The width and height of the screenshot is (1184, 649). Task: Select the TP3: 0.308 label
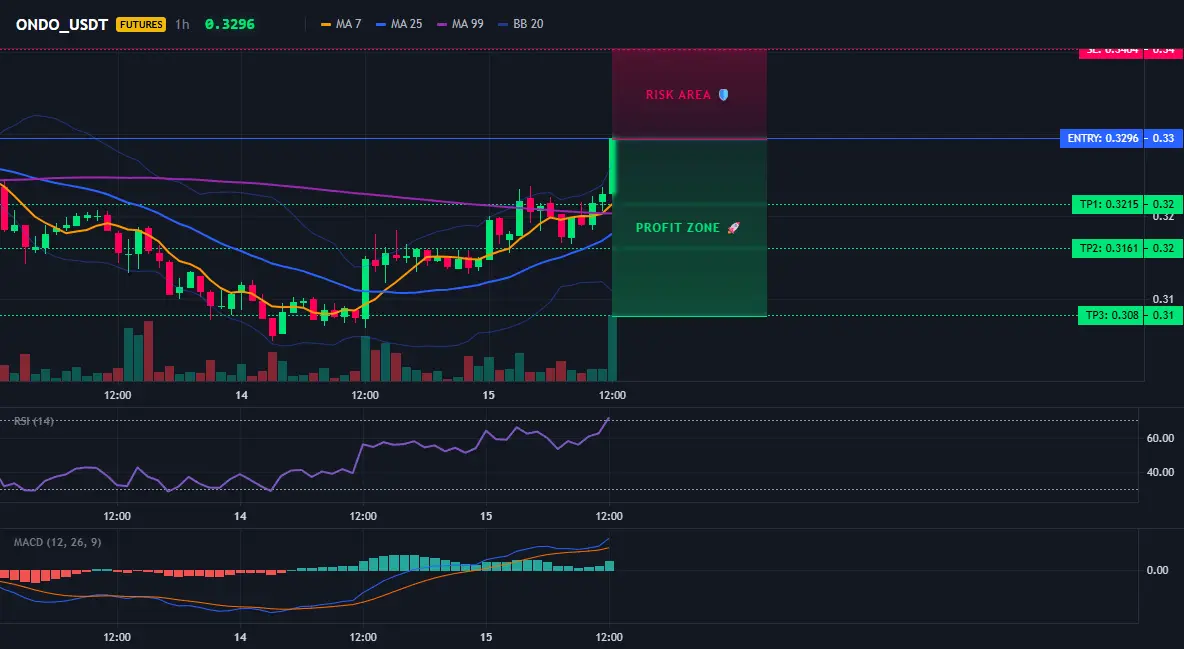(1110, 315)
